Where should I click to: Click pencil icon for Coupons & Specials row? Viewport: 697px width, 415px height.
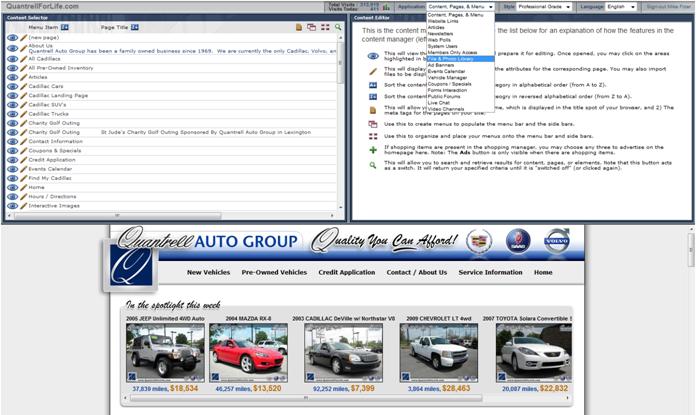click(x=24, y=151)
